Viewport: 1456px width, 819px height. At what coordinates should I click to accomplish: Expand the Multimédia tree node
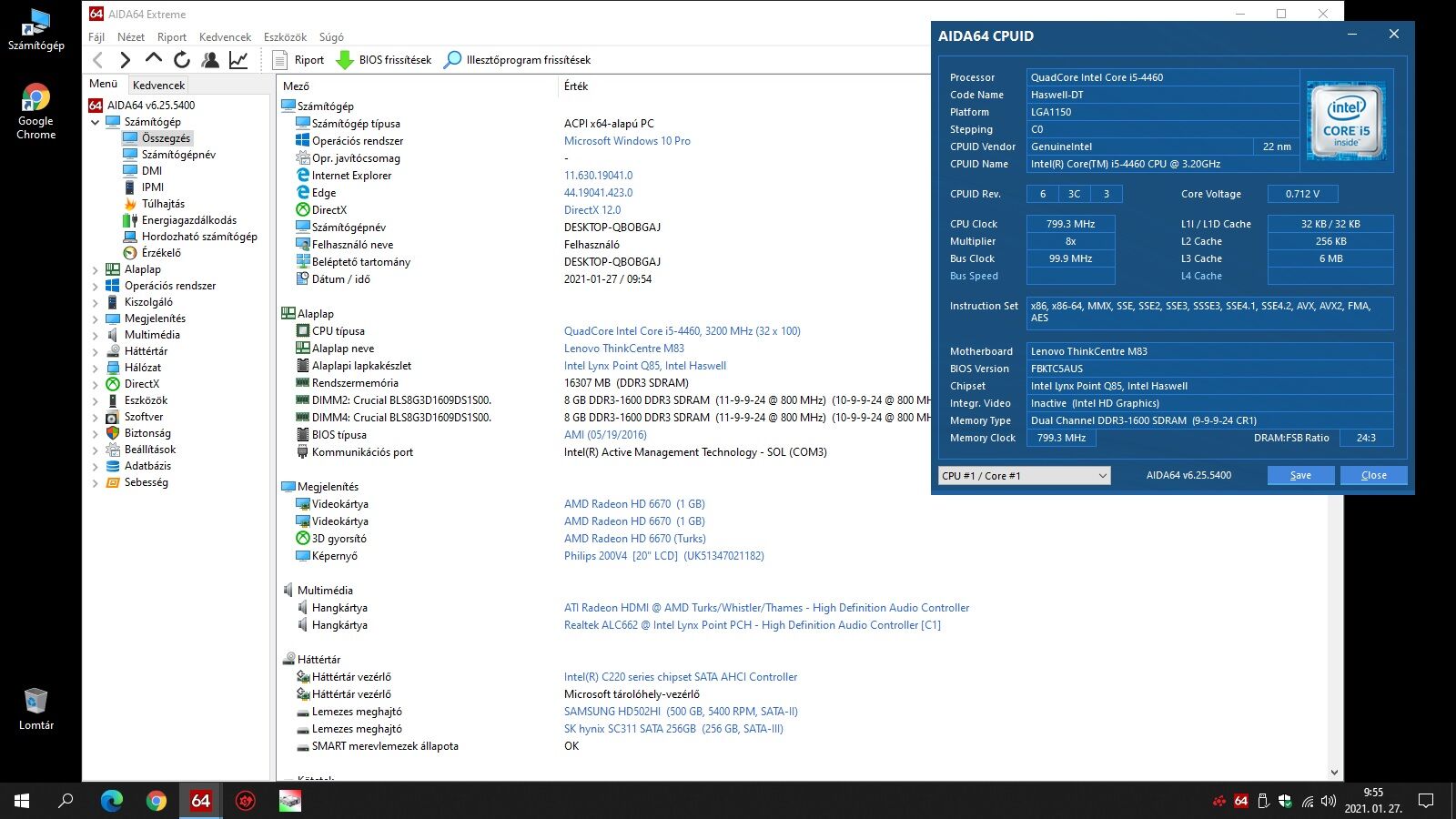click(96, 335)
